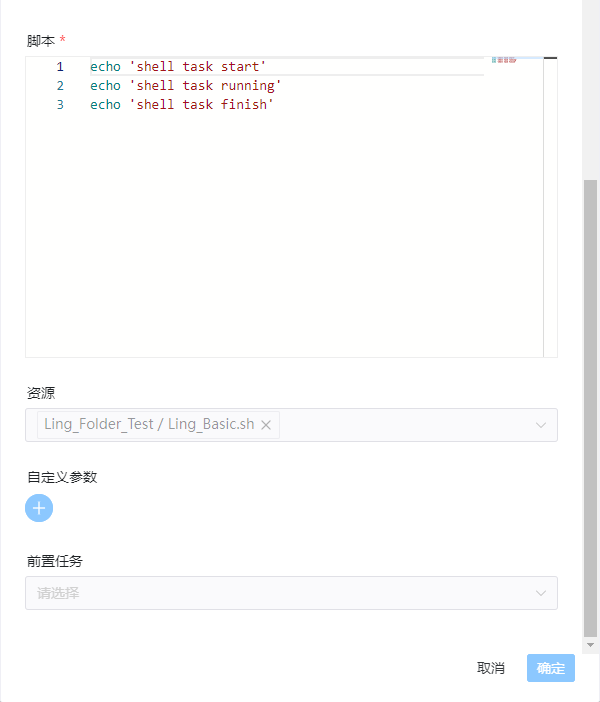The image size is (600, 702).
Task: Click the dialog's vertical scrollbar thumb
Action: click(591, 408)
